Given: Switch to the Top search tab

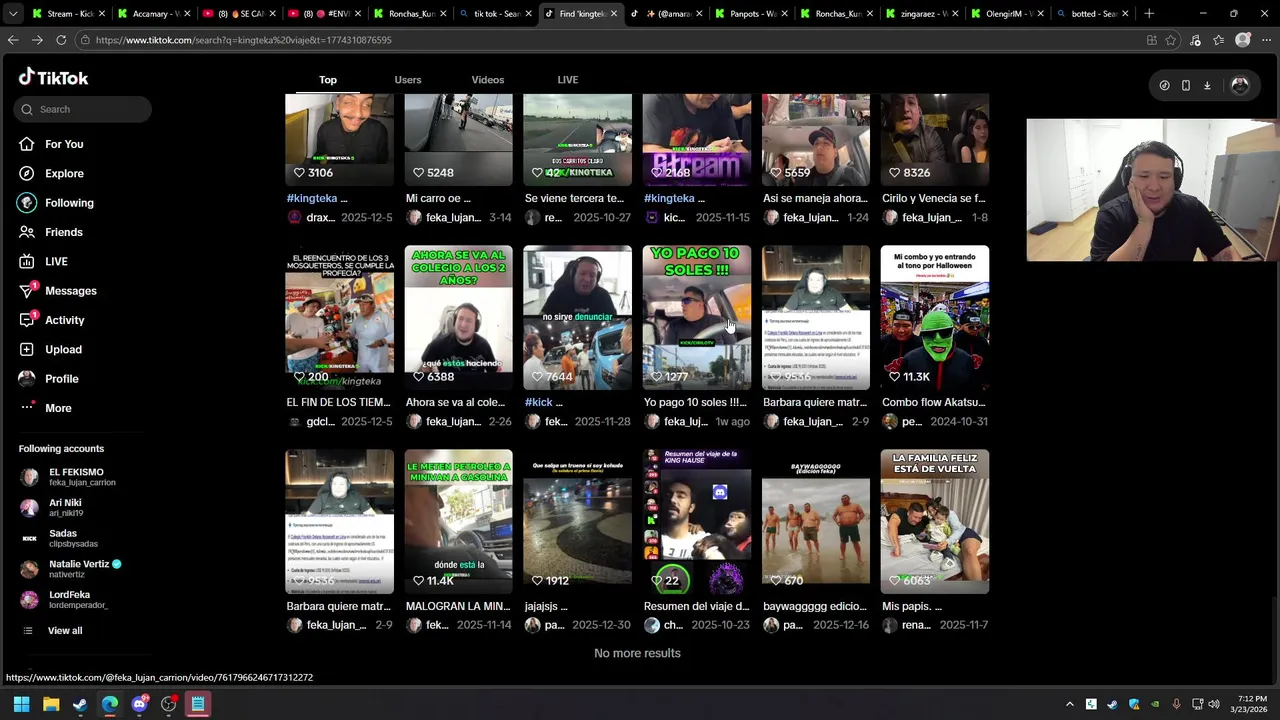Looking at the screenshot, I should [328, 80].
